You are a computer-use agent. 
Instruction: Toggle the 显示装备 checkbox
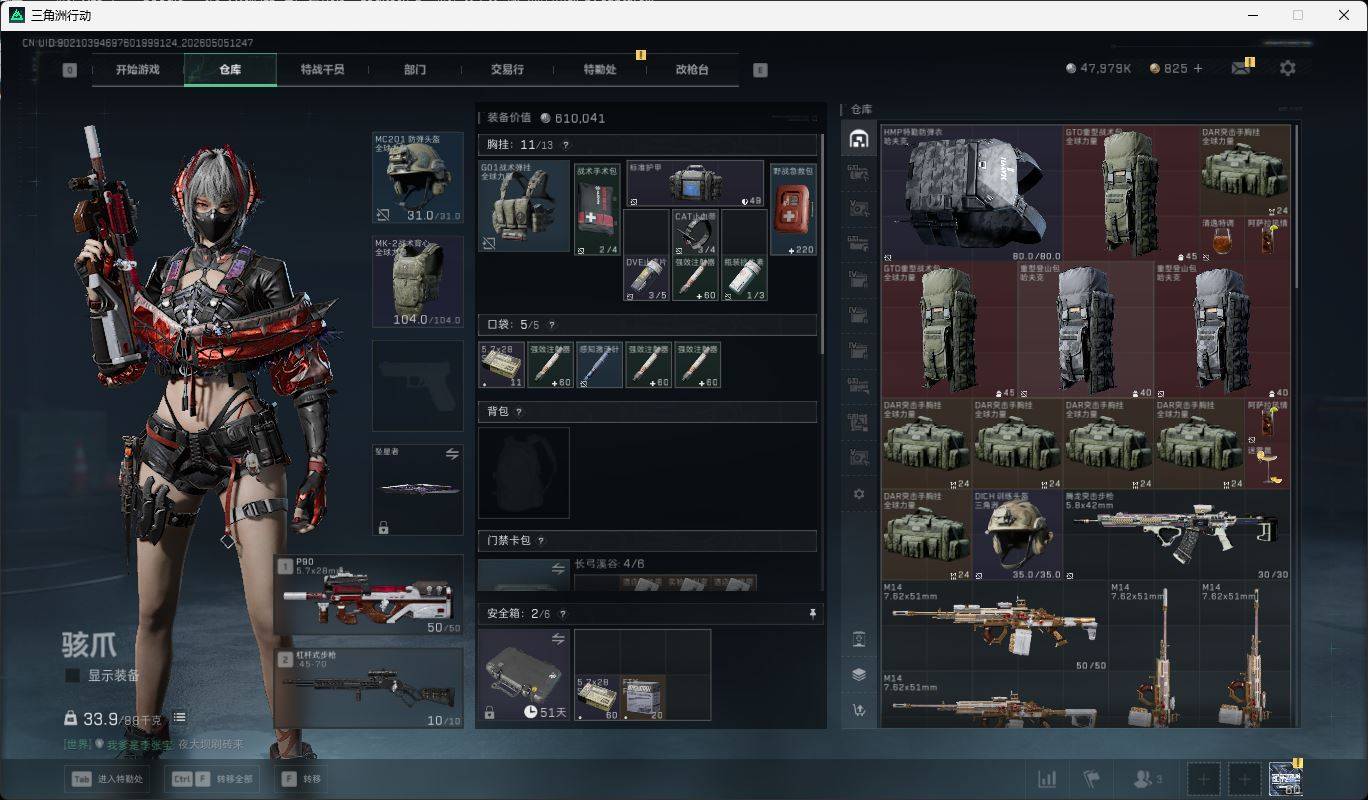pos(72,676)
